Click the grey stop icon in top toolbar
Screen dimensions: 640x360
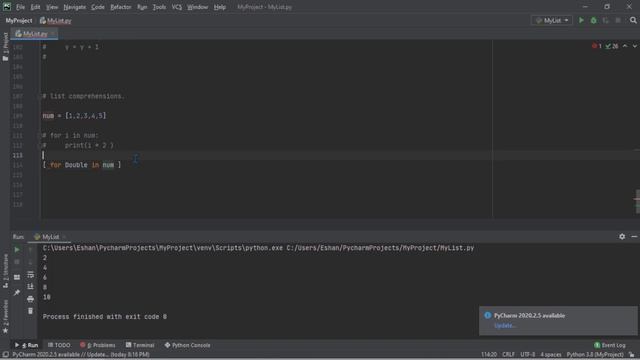coord(618,20)
